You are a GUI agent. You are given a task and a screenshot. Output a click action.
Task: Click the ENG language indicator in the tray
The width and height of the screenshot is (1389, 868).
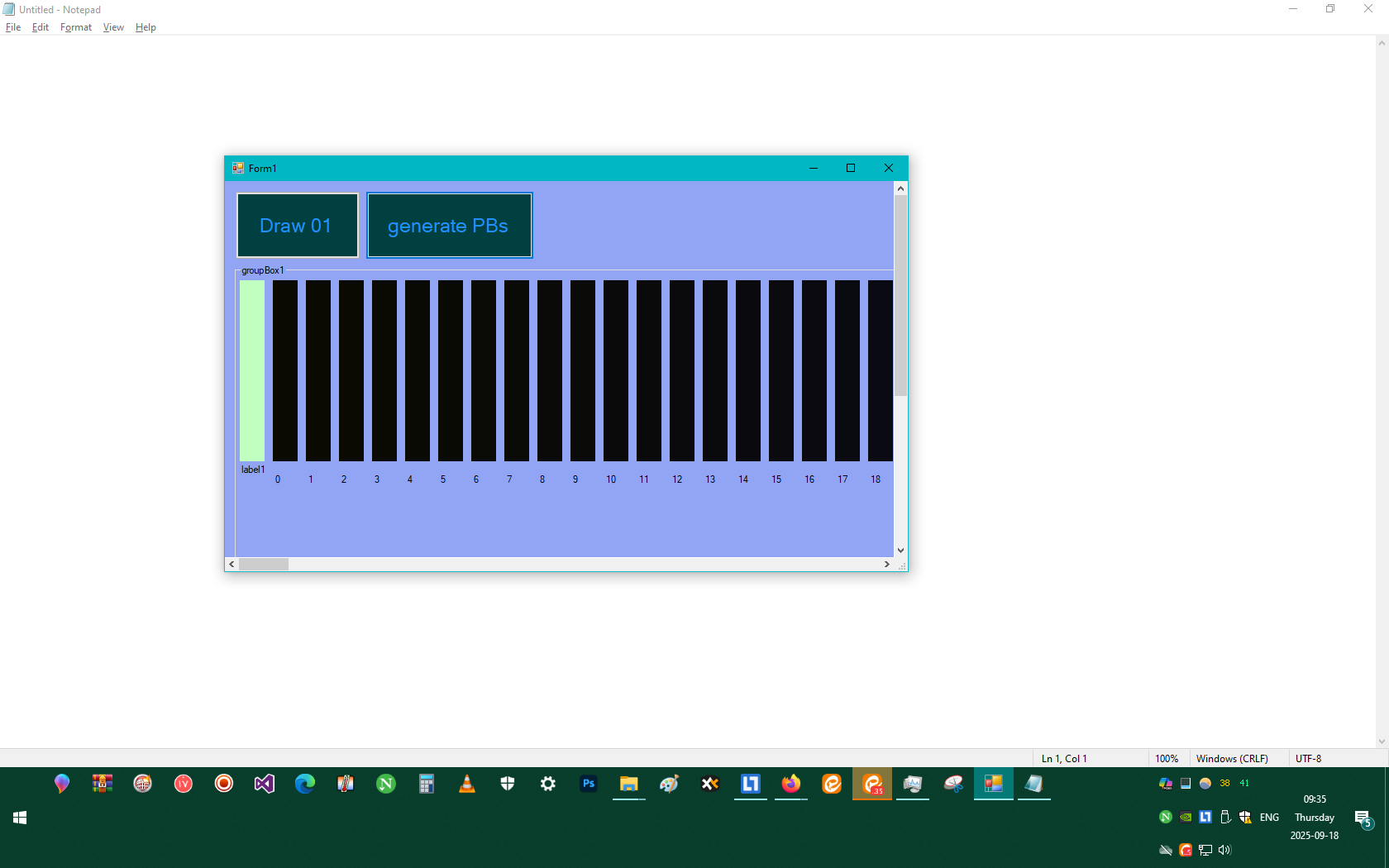click(1269, 817)
